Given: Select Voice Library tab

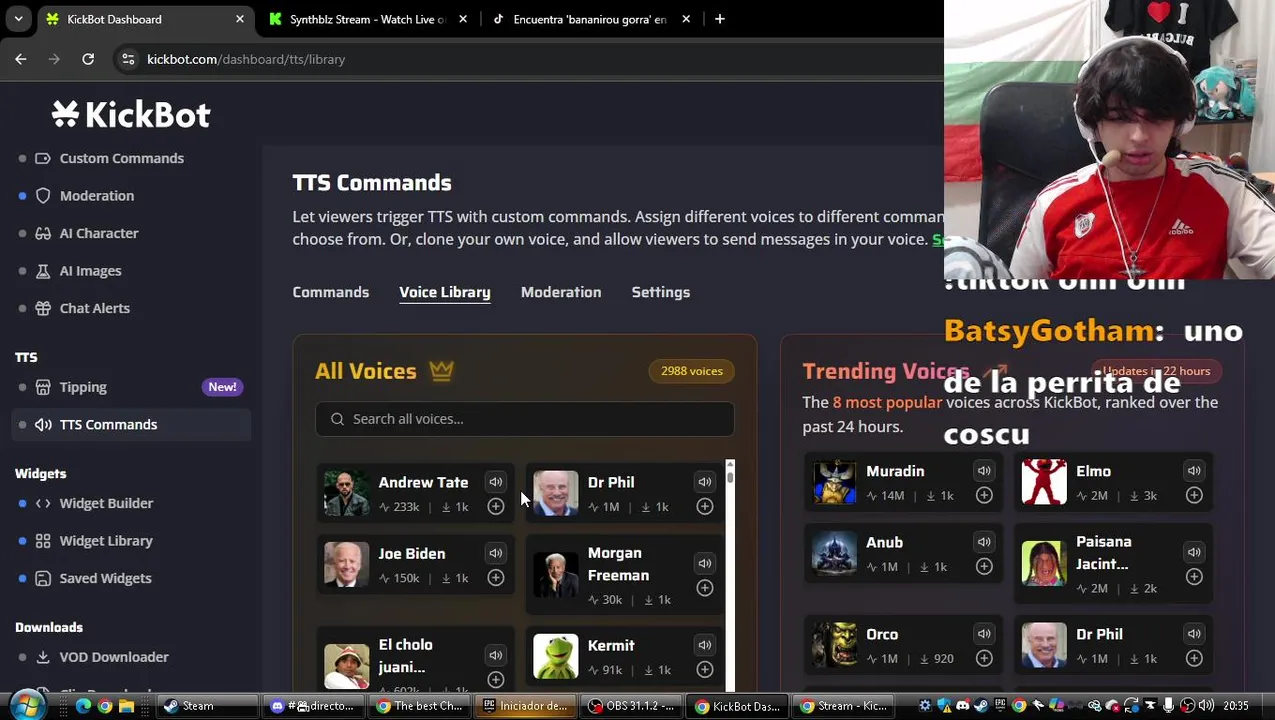Looking at the screenshot, I should tap(444, 292).
